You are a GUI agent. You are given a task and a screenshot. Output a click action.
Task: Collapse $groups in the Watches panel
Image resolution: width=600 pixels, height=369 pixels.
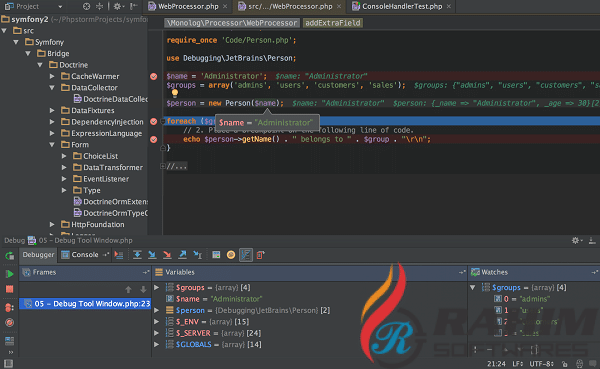(x=473, y=287)
